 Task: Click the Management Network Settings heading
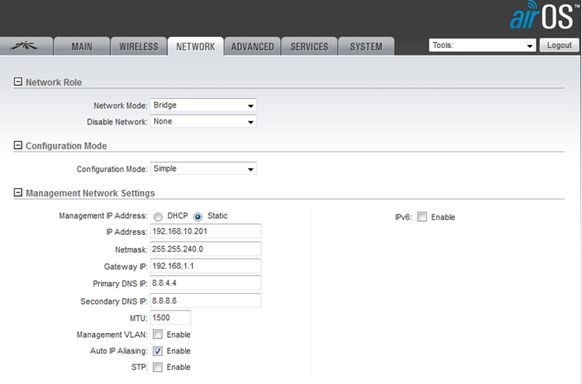click(x=90, y=193)
